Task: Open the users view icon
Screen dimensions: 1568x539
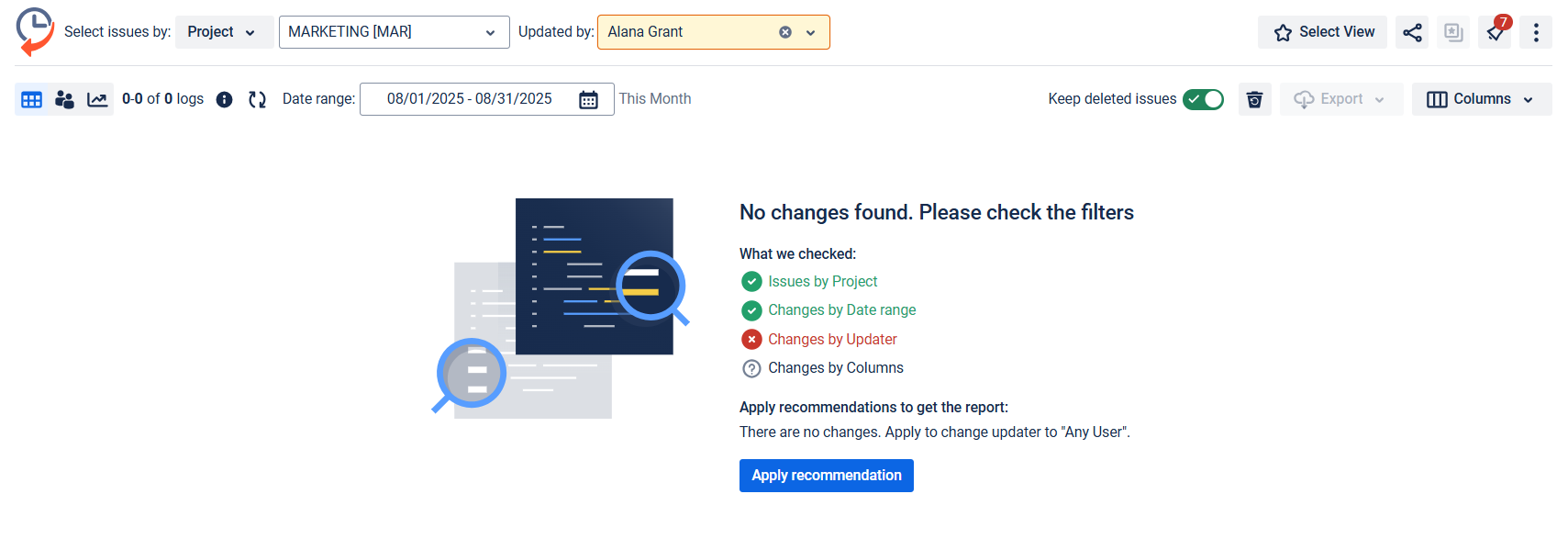Action: click(64, 99)
